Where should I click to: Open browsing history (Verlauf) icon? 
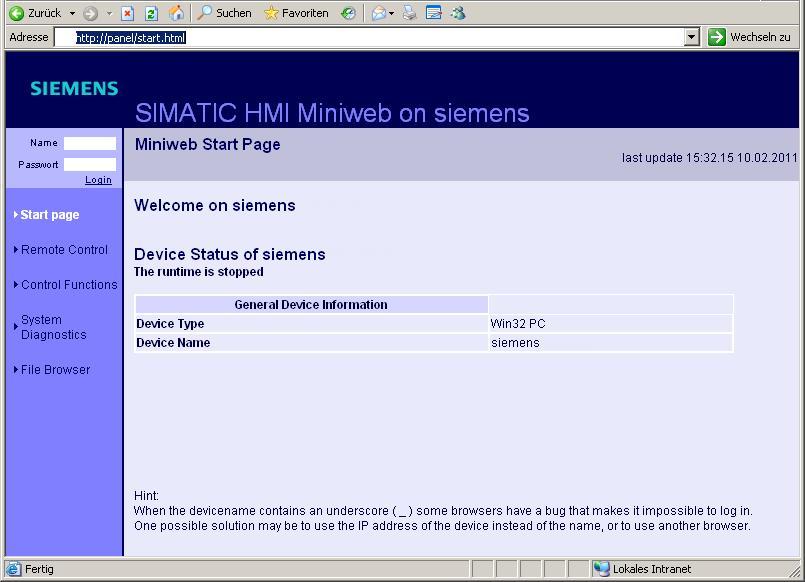click(349, 13)
